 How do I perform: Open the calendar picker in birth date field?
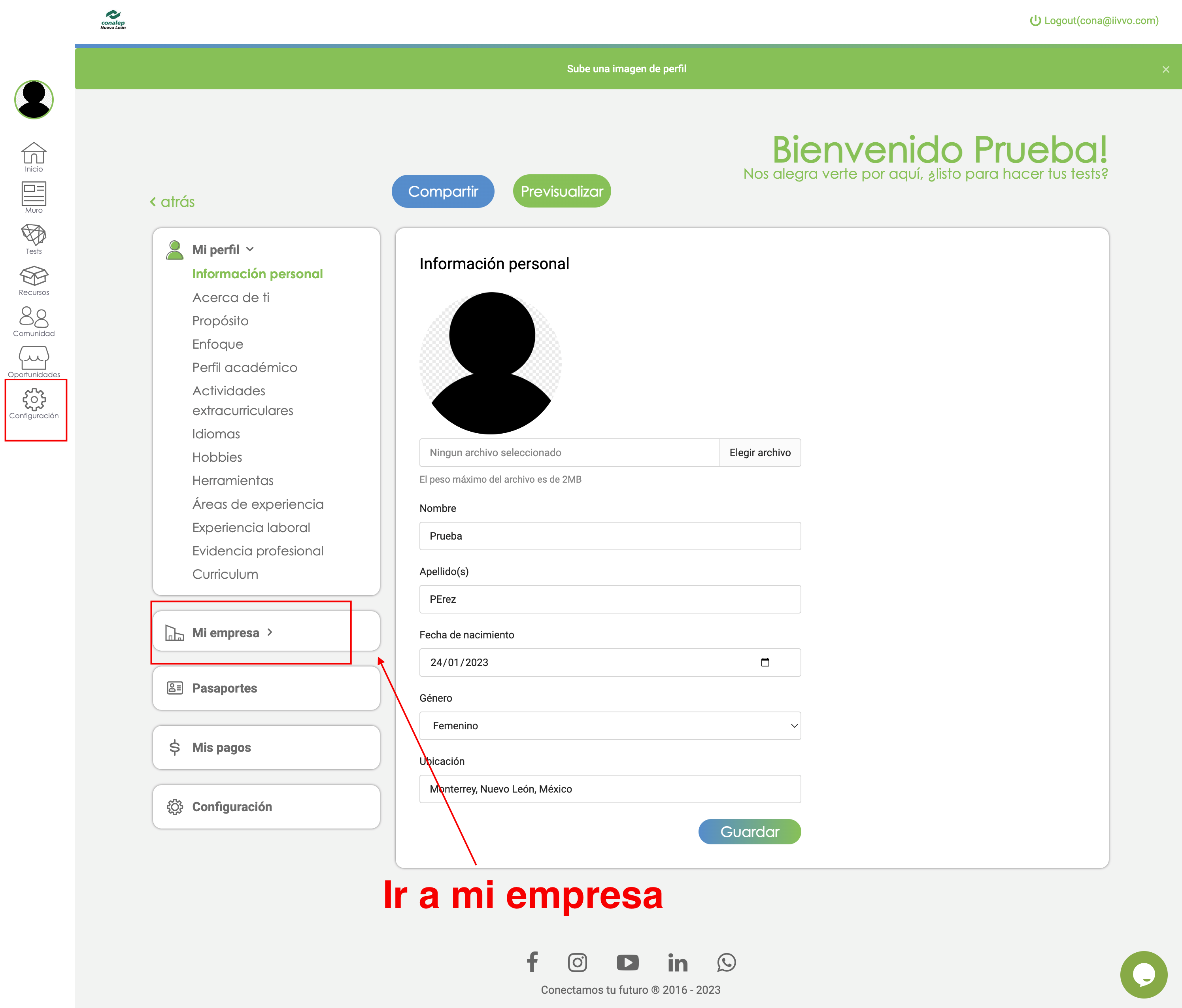tap(765, 662)
